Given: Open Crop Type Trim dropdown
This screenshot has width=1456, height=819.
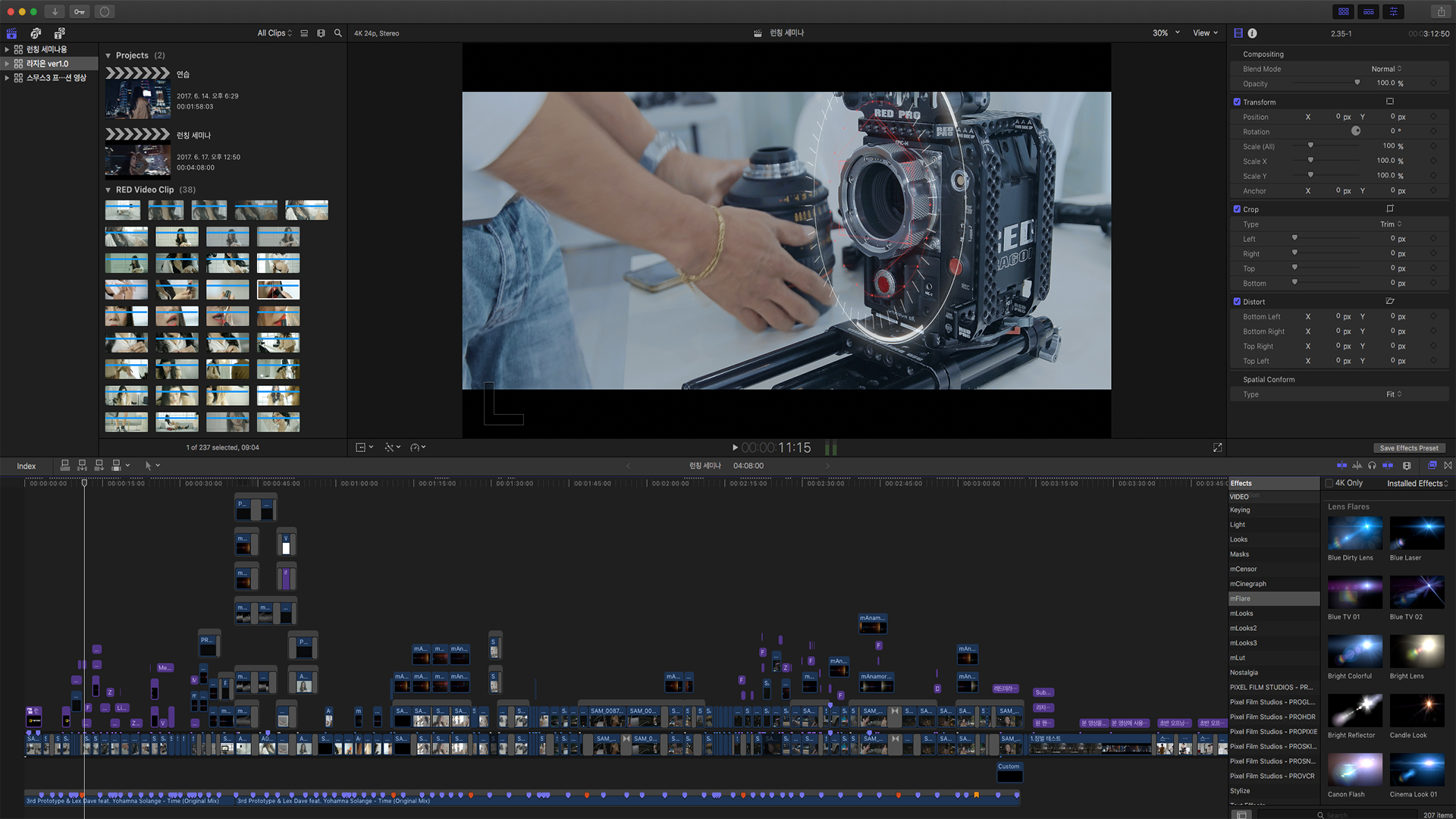Looking at the screenshot, I should coord(1391,224).
